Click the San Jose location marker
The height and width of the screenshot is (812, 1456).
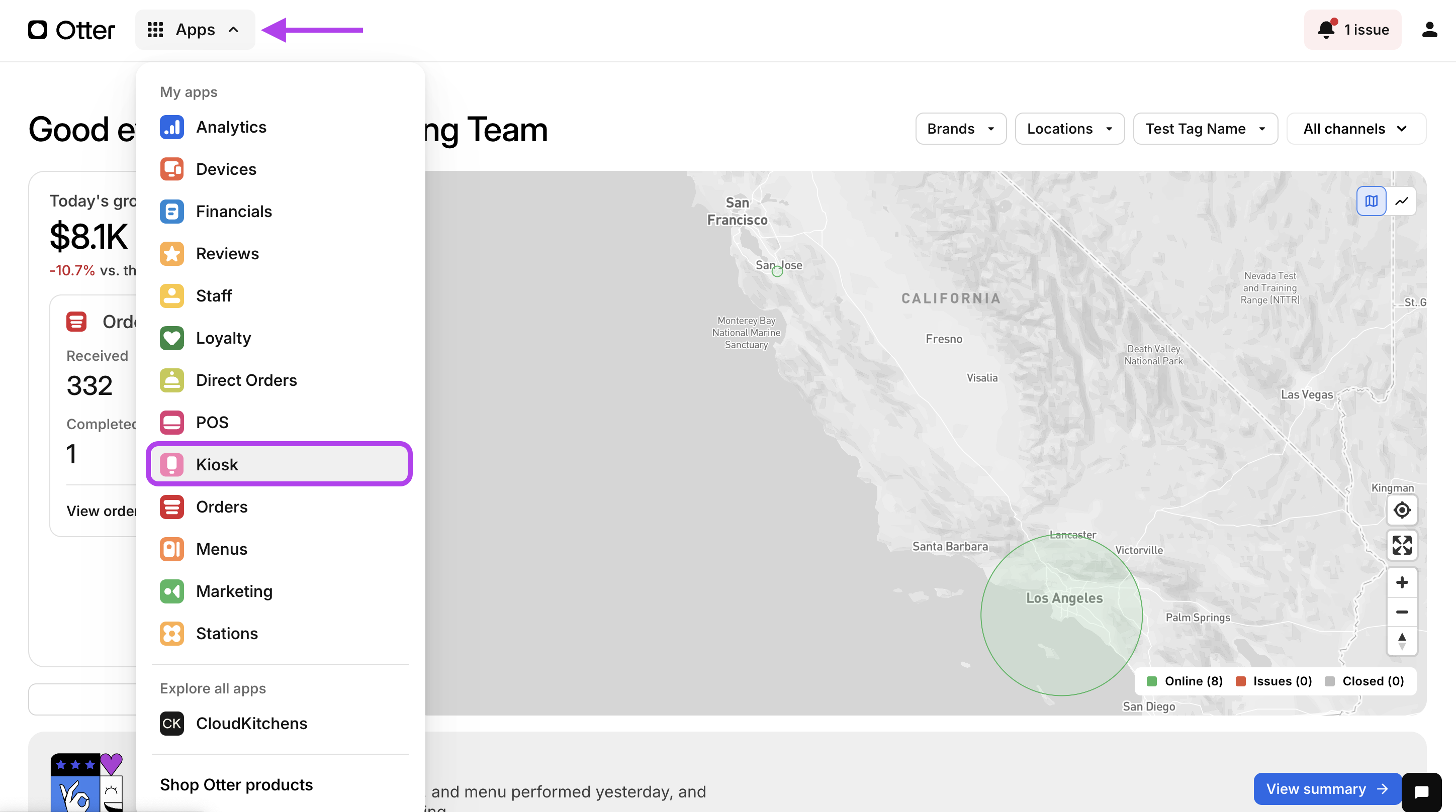coord(777,272)
